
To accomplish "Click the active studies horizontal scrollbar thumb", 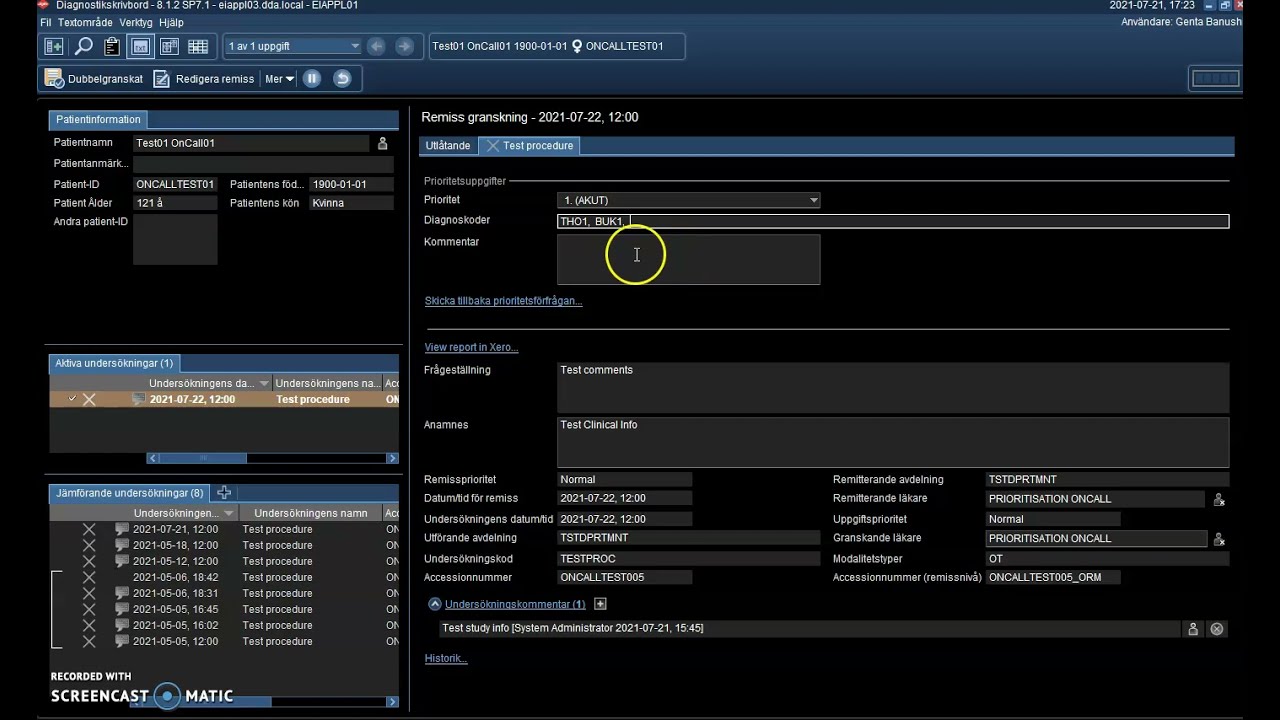I will pos(202,458).
